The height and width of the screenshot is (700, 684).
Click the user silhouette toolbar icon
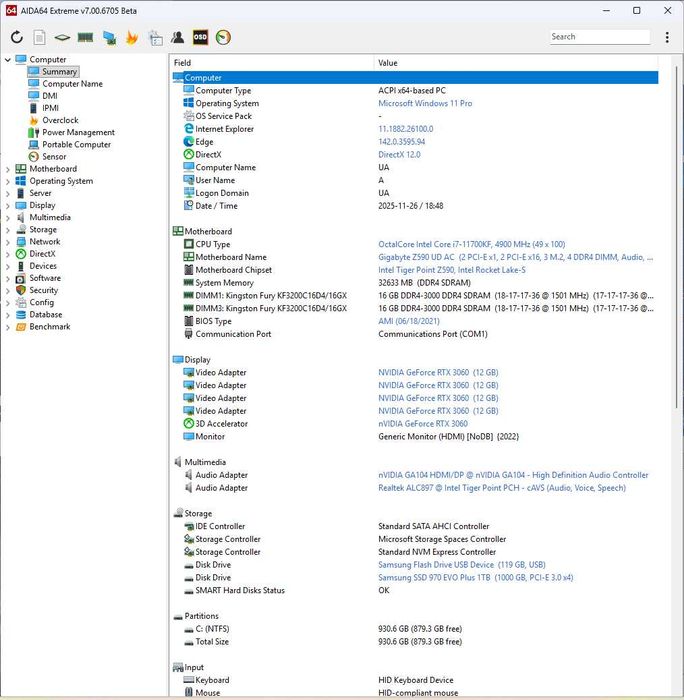(x=177, y=37)
